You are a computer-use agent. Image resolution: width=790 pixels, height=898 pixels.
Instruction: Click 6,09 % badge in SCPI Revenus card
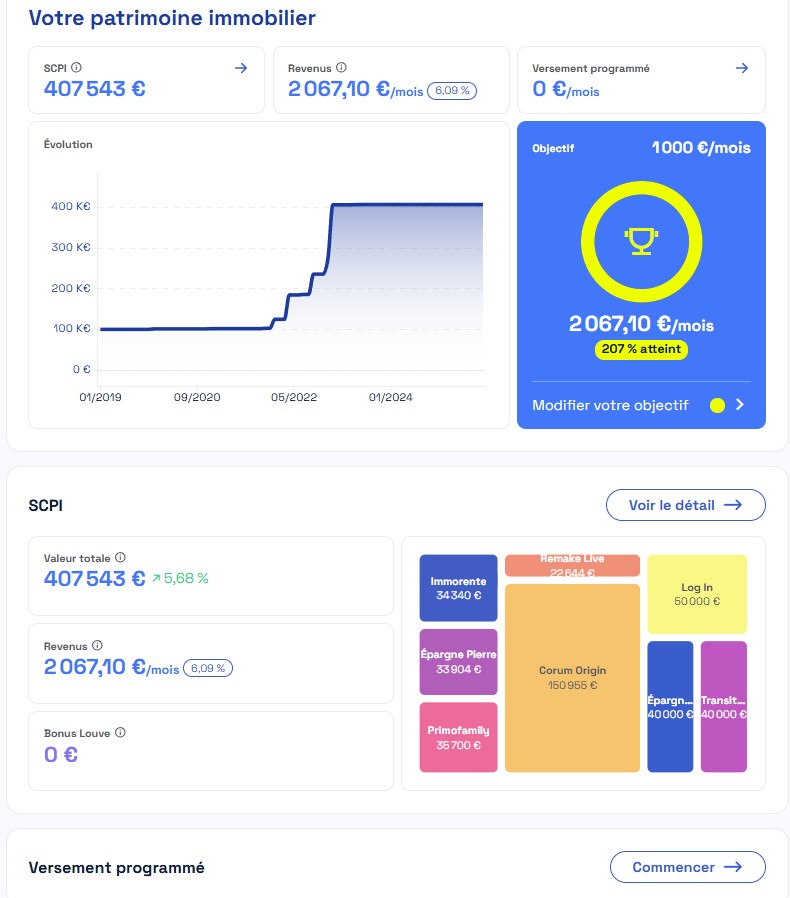pyautogui.click(x=208, y=668)
